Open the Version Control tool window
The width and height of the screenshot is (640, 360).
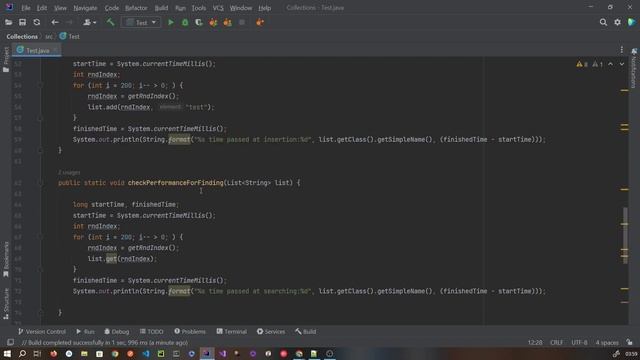point(42,331)
